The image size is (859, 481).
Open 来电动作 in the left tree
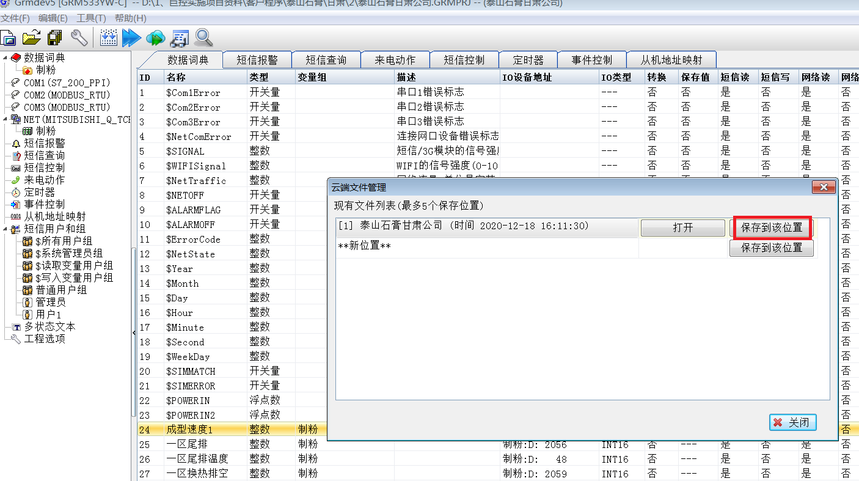point(44,180)
